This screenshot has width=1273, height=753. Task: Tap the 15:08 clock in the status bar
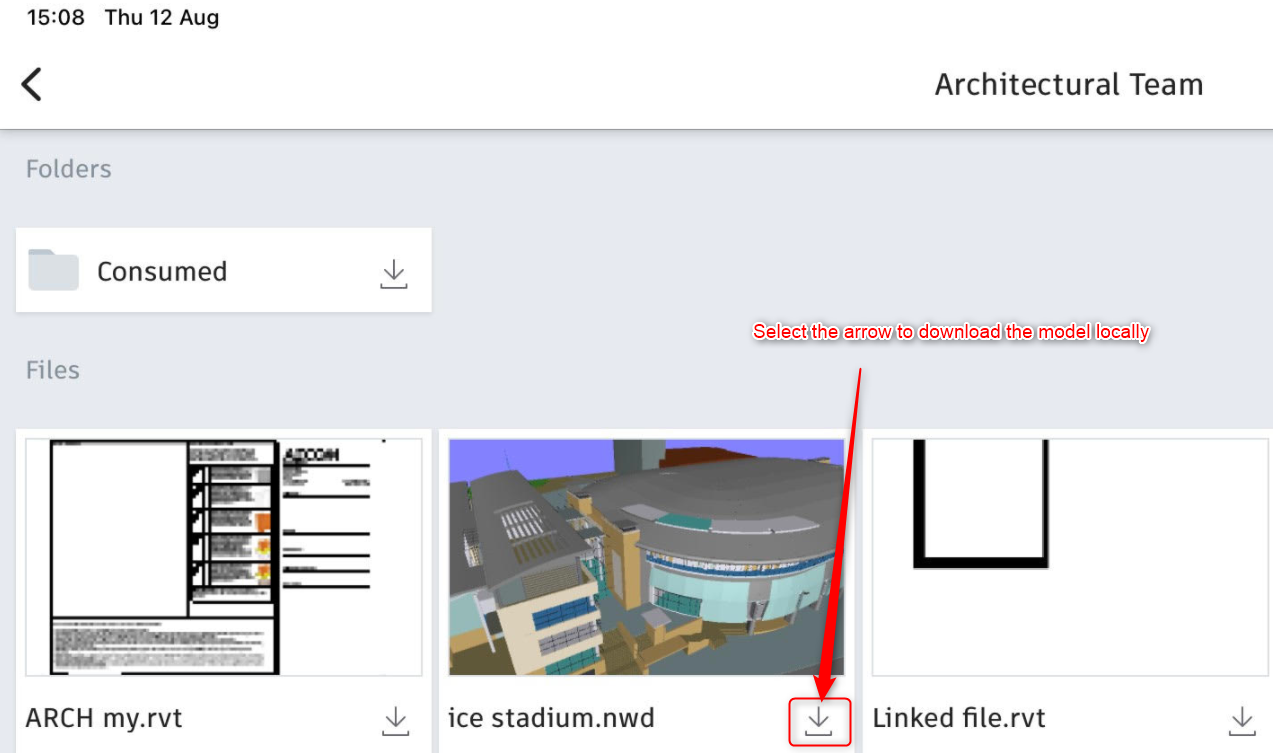point(55,16)
